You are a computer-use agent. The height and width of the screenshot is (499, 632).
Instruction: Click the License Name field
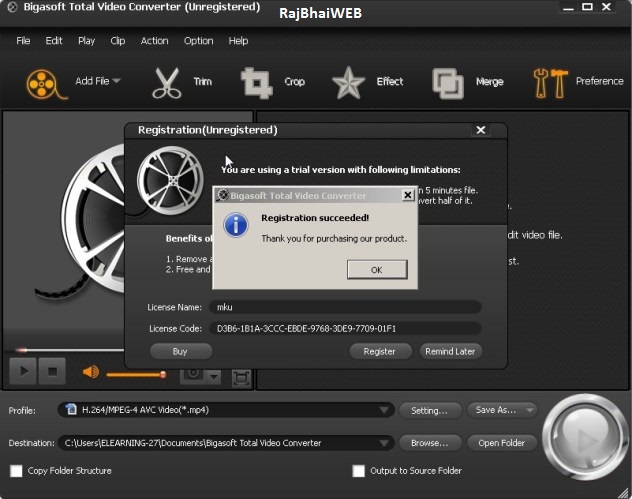pos(345,307)
